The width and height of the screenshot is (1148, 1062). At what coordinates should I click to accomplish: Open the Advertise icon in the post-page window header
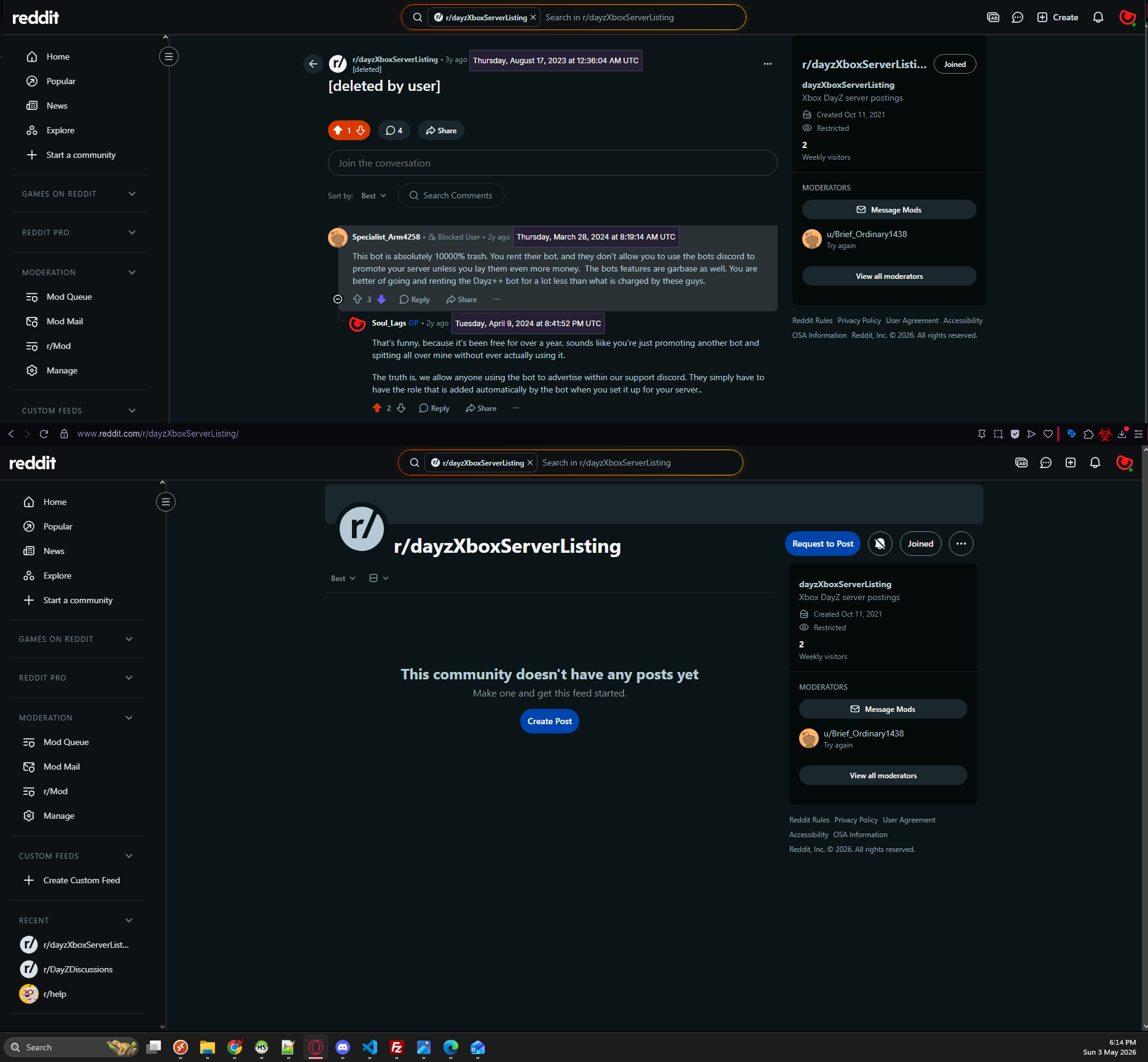click(993, 17)
